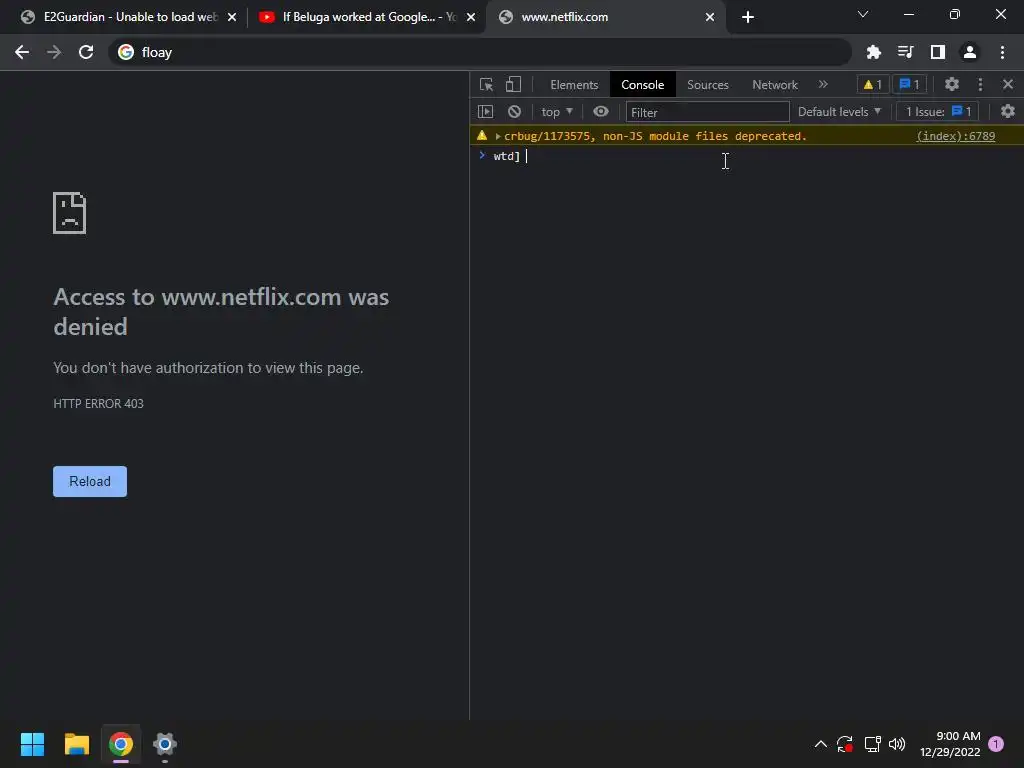Open the profile avatar menu
This screenshot has width=1024, height=768.
click(970, 52)
